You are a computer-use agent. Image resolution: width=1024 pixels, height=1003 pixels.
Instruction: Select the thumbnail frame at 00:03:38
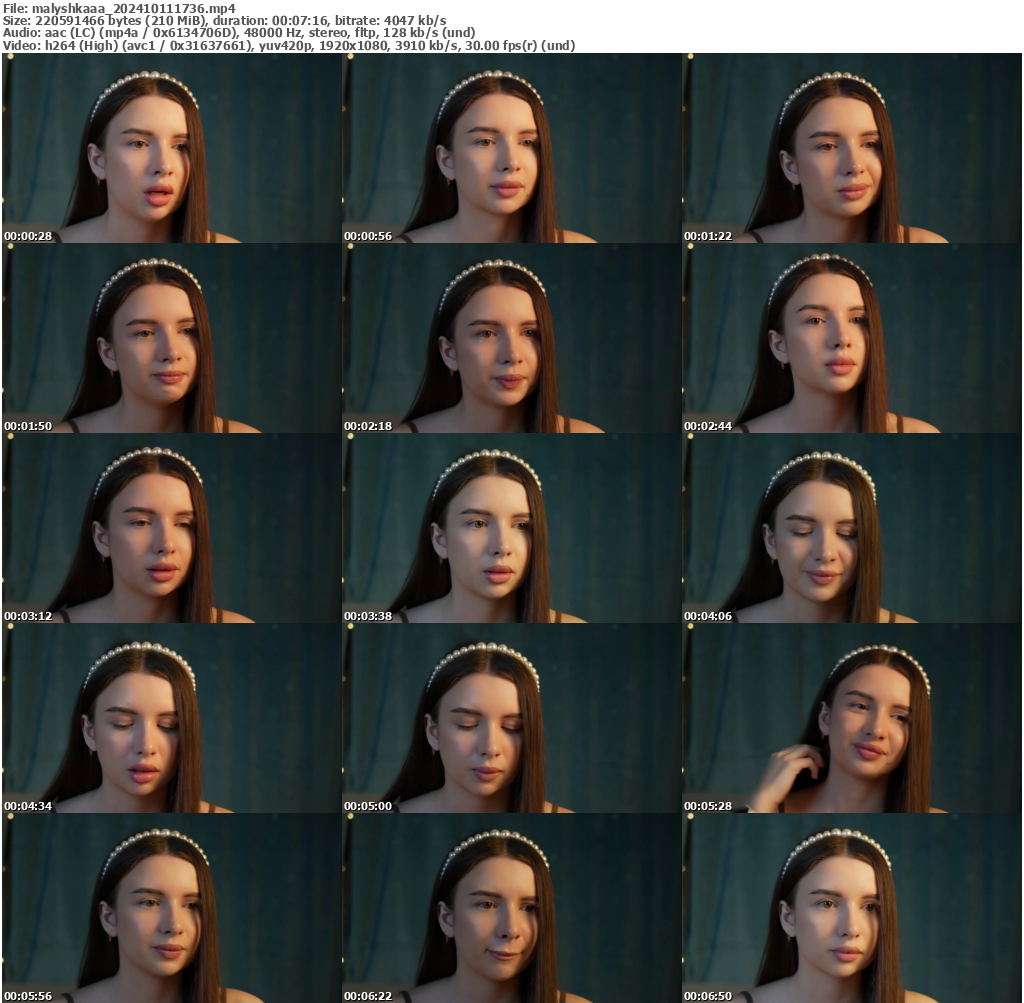pyautogui.click(x=512, y=528)
